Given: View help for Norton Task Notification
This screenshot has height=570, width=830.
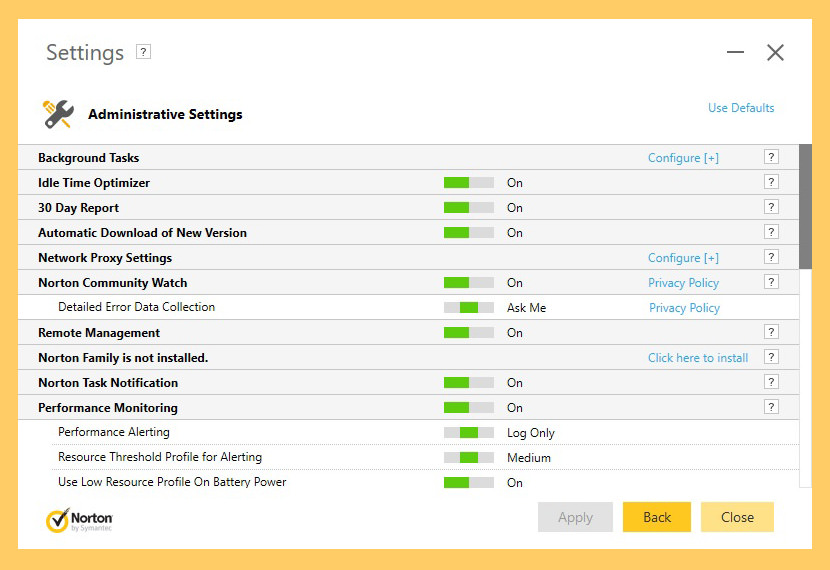Looking at the screenshot, I should (771, 382).
